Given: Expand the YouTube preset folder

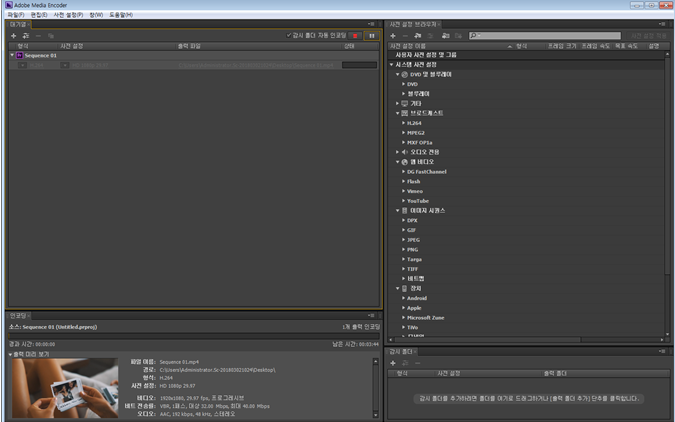Looking at the screenshot, I should coord(403,201).
